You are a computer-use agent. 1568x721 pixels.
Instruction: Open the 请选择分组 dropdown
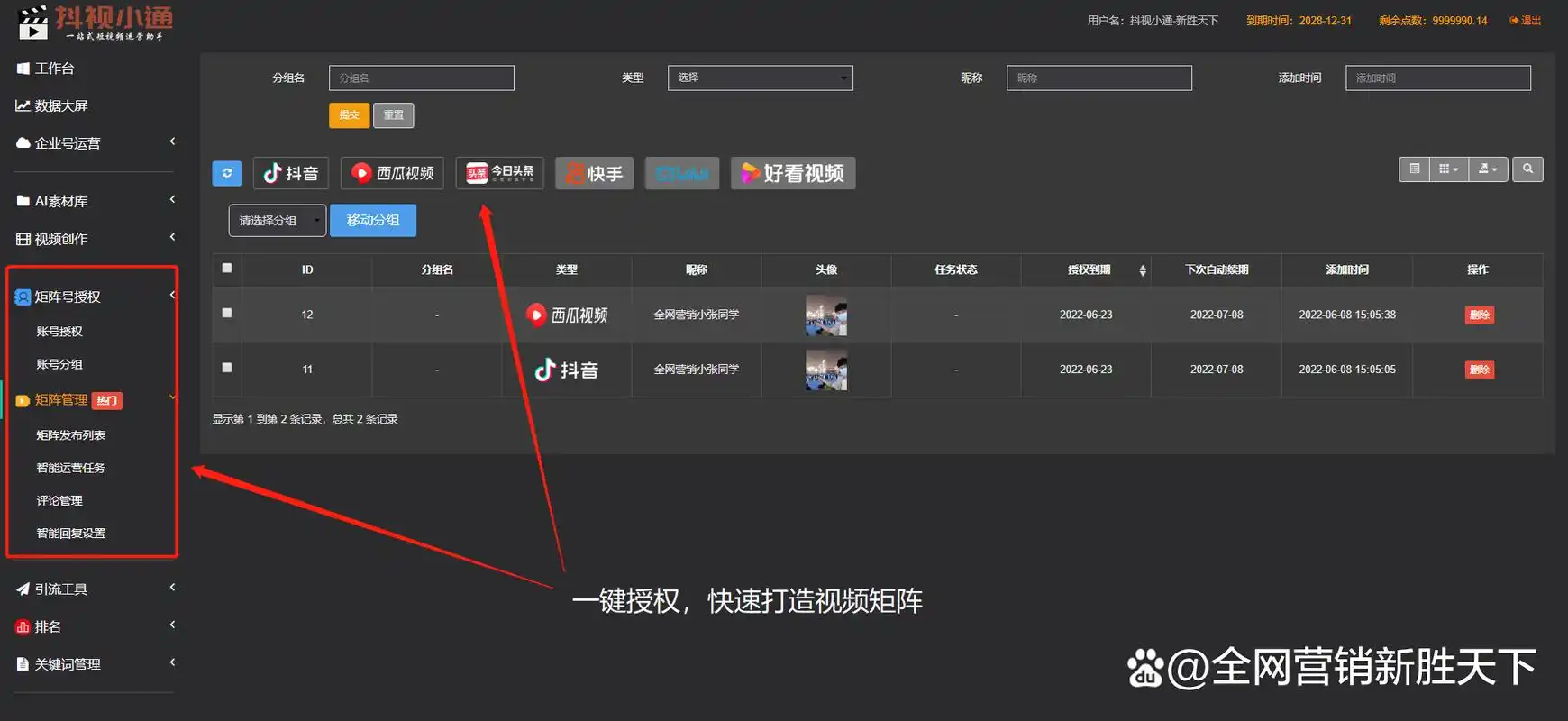278,221
